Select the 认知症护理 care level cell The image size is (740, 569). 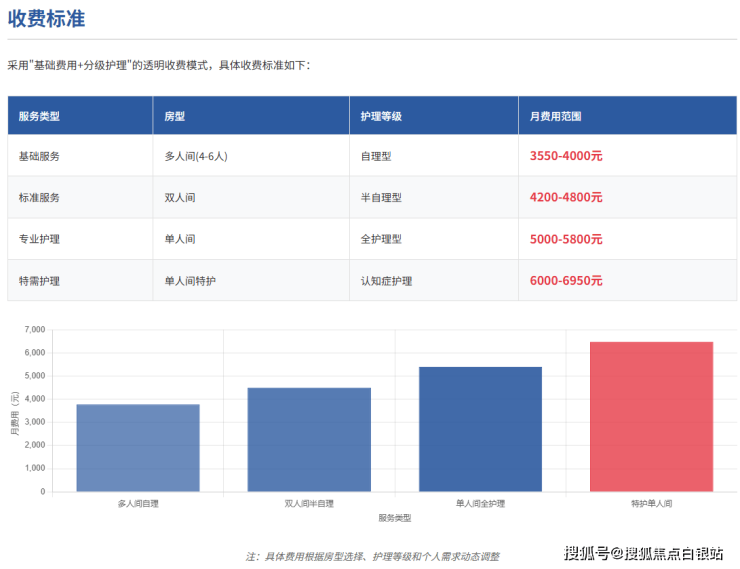386,281
